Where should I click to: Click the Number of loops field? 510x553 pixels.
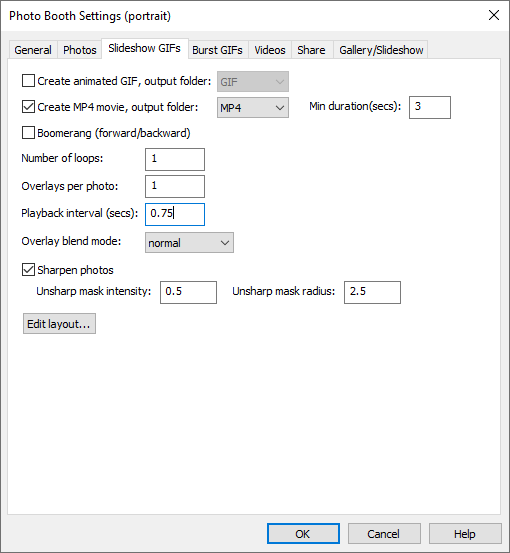[175, 159]
